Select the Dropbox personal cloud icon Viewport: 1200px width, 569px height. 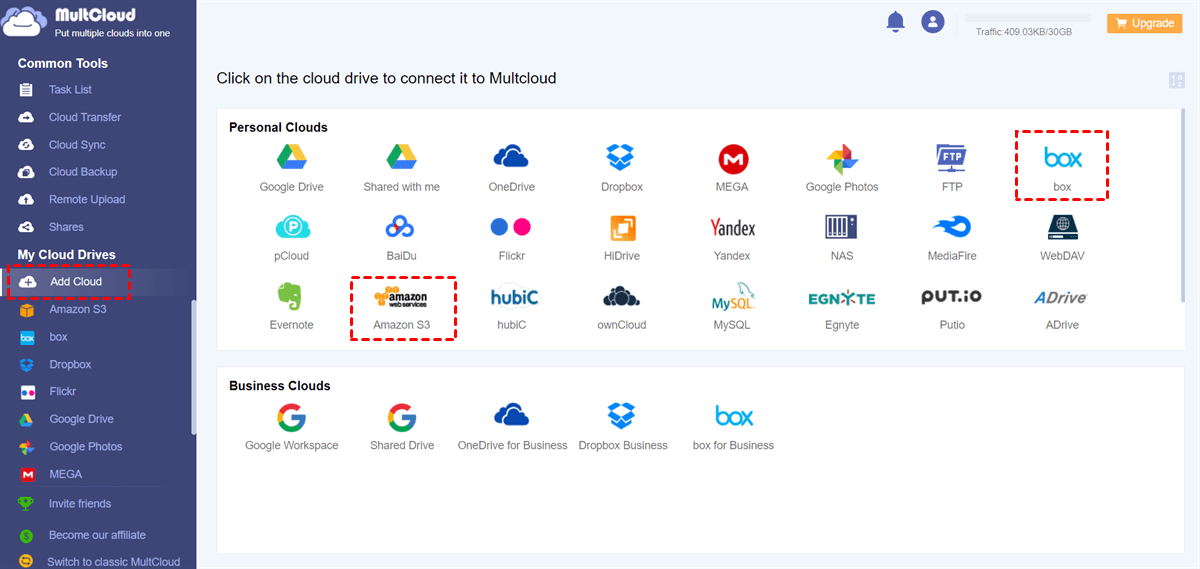(x=621, y=157)
